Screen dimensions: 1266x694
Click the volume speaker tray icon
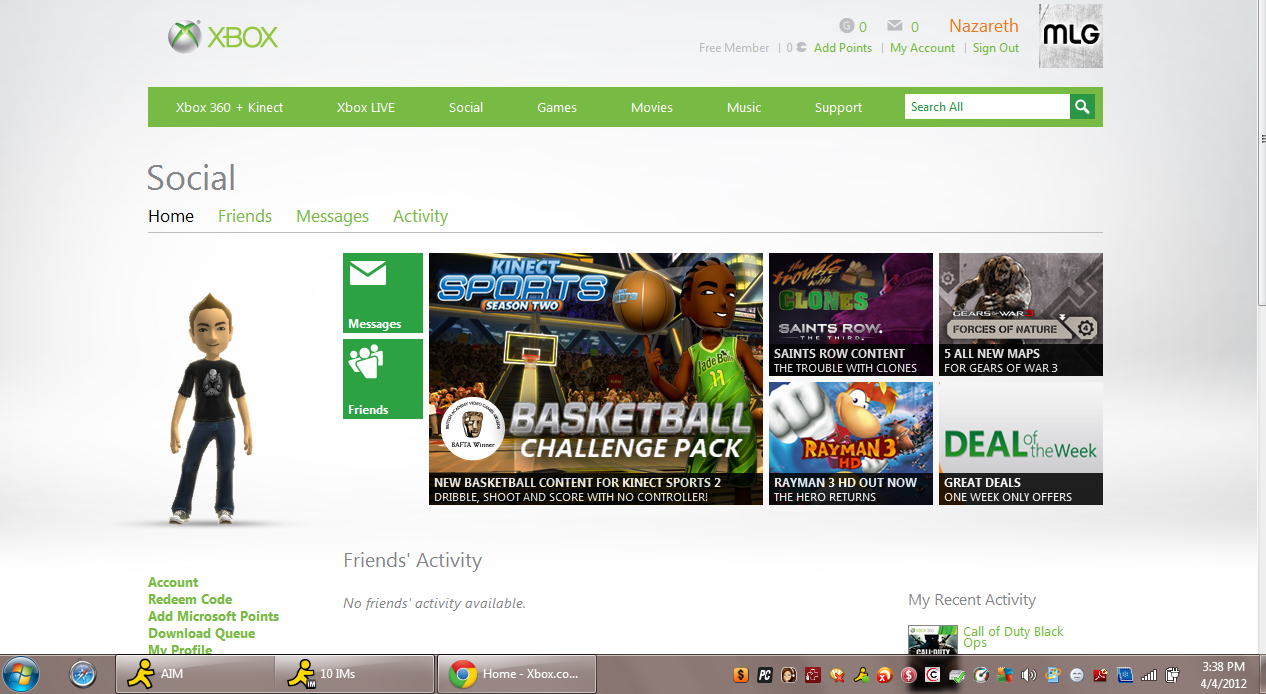(x=1028, y=675)
